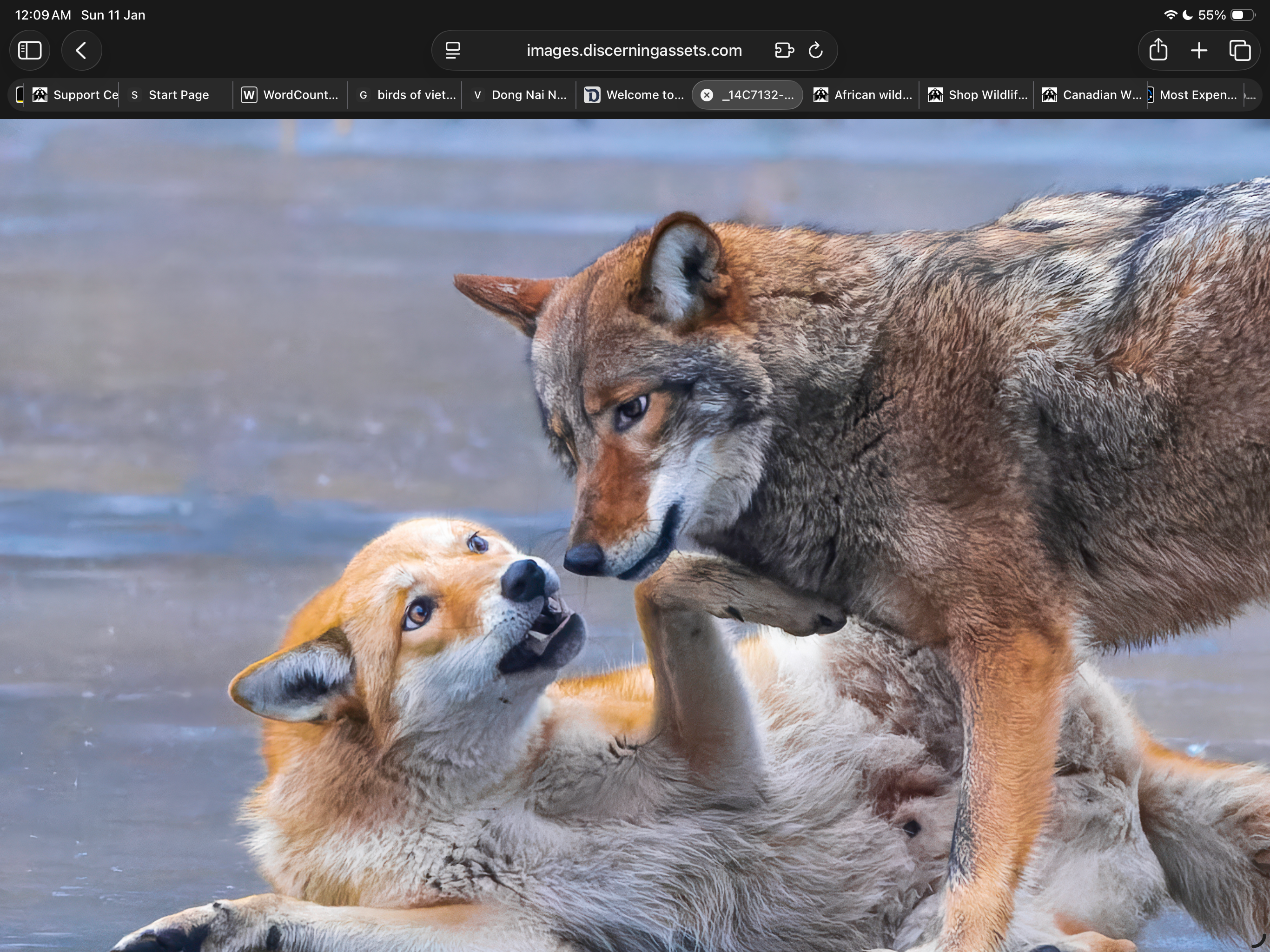Go back to previous page
This screenshot has height=952, width=1270.
point(81,51)
